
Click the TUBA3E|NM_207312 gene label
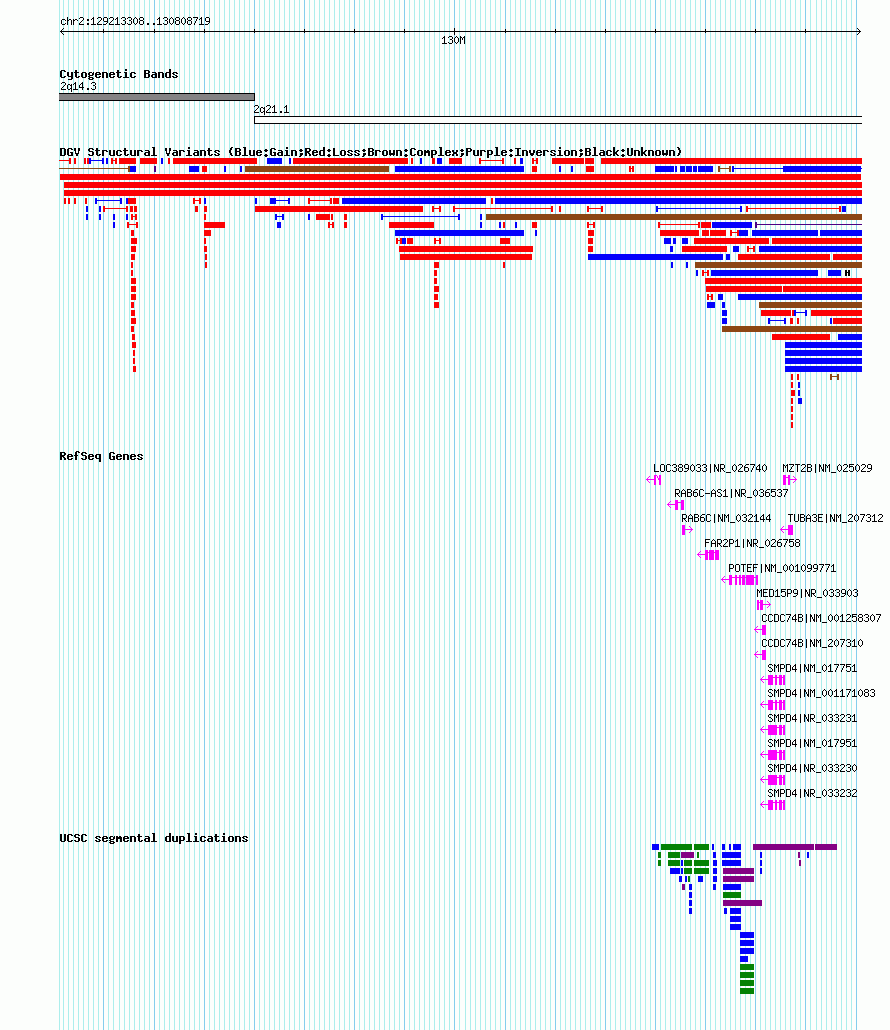tap(835, 518)
